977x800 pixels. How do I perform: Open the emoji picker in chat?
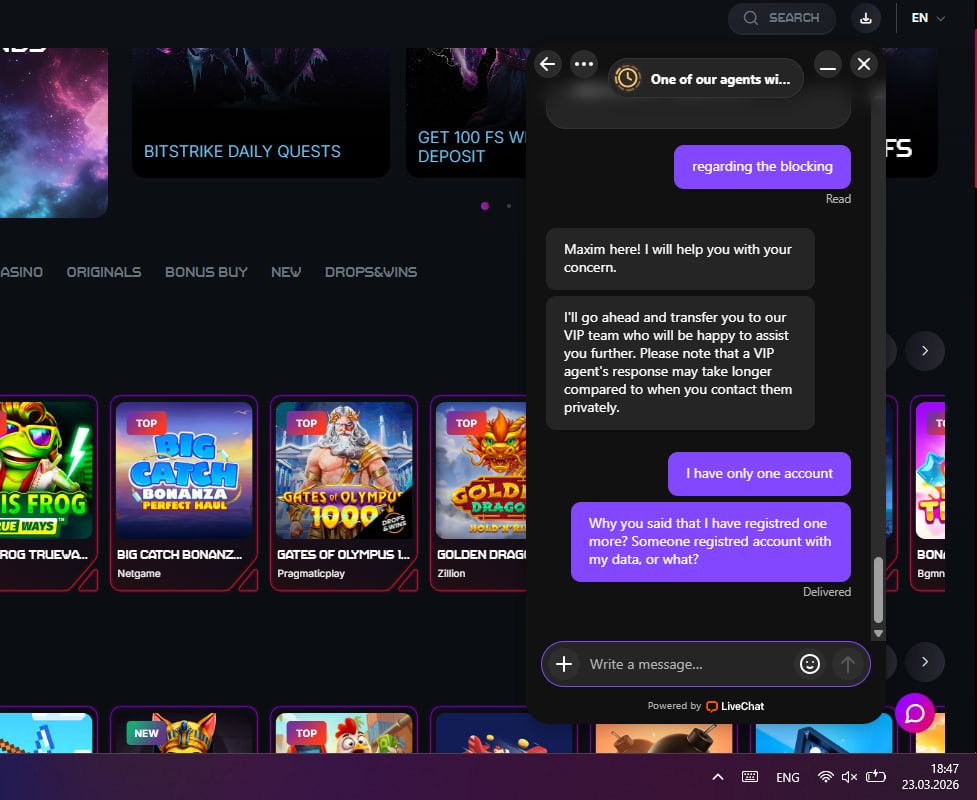(x=810, y=664)
